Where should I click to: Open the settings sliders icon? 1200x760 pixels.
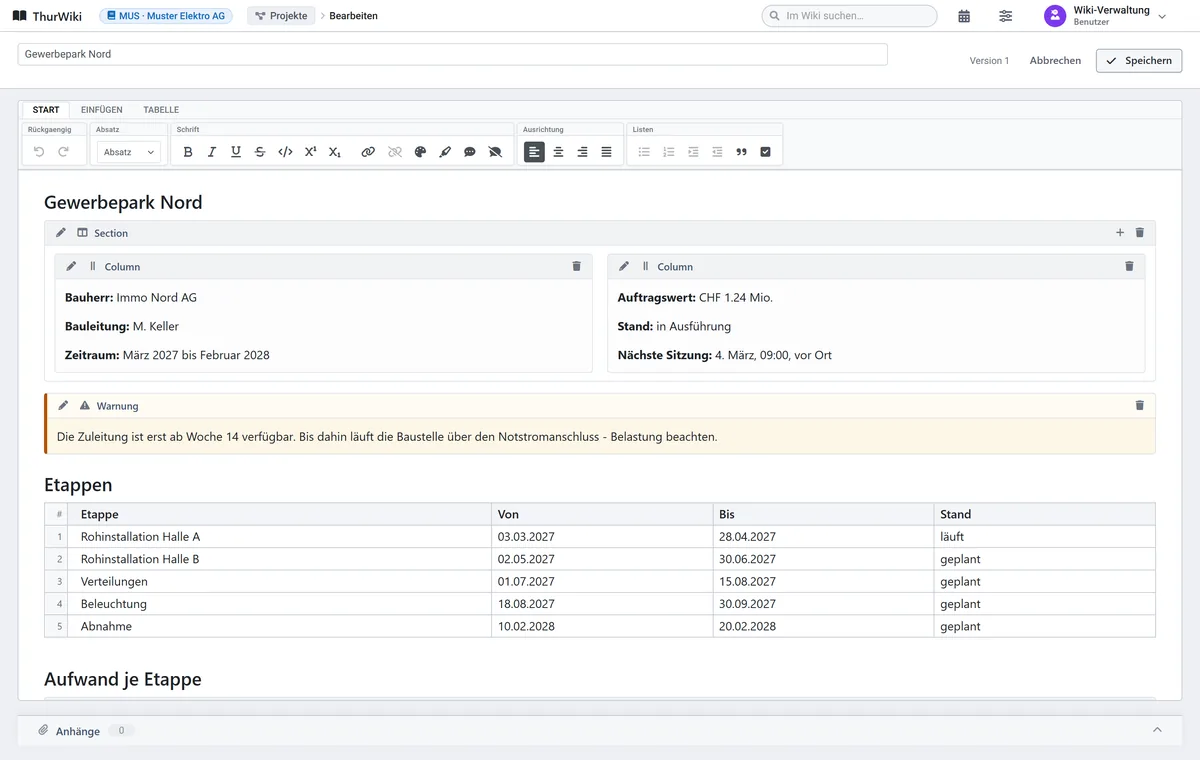(x=1006, y=16)
